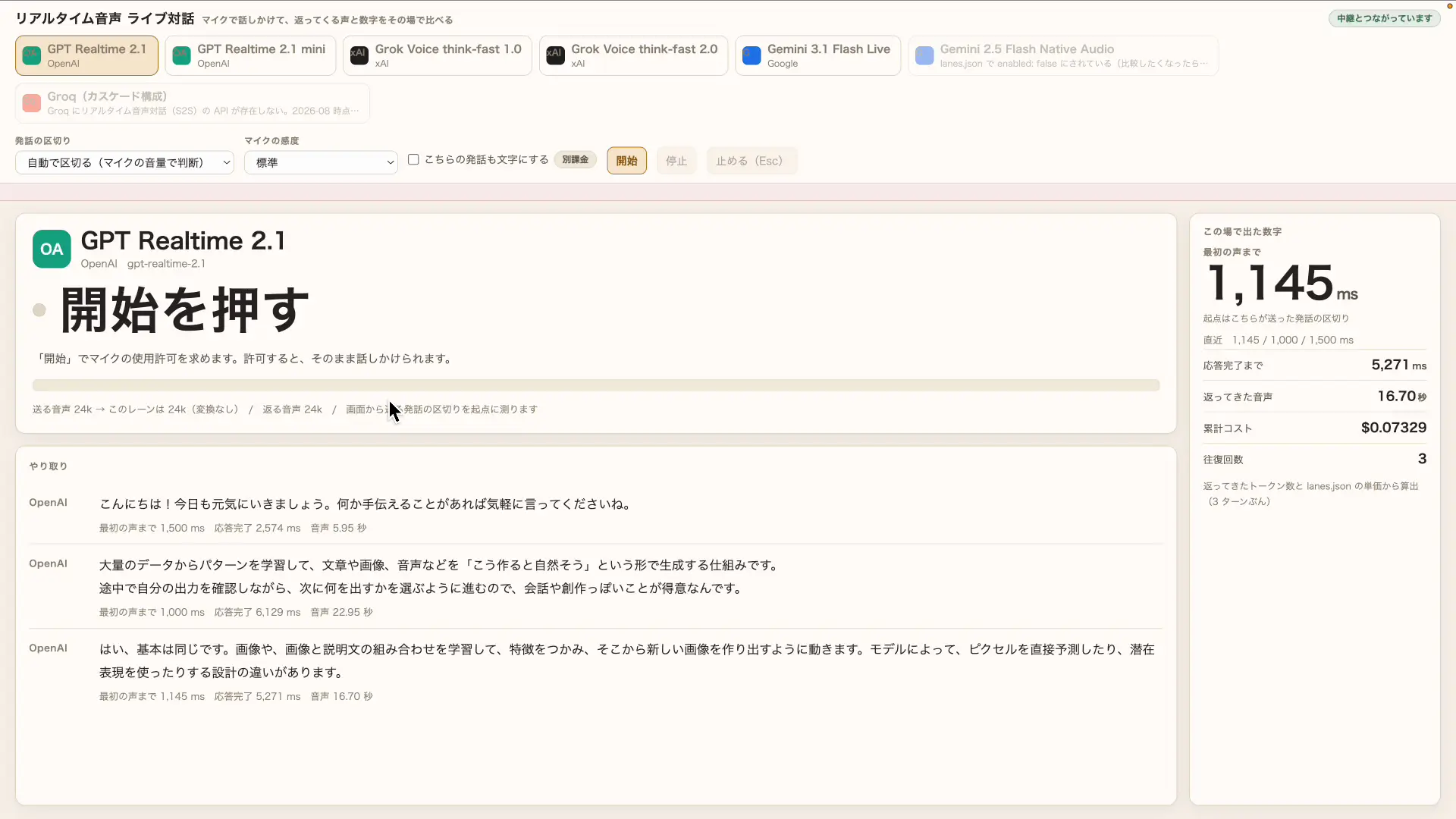Click the 1,145 ms latency number

(x=1282, y=283)
